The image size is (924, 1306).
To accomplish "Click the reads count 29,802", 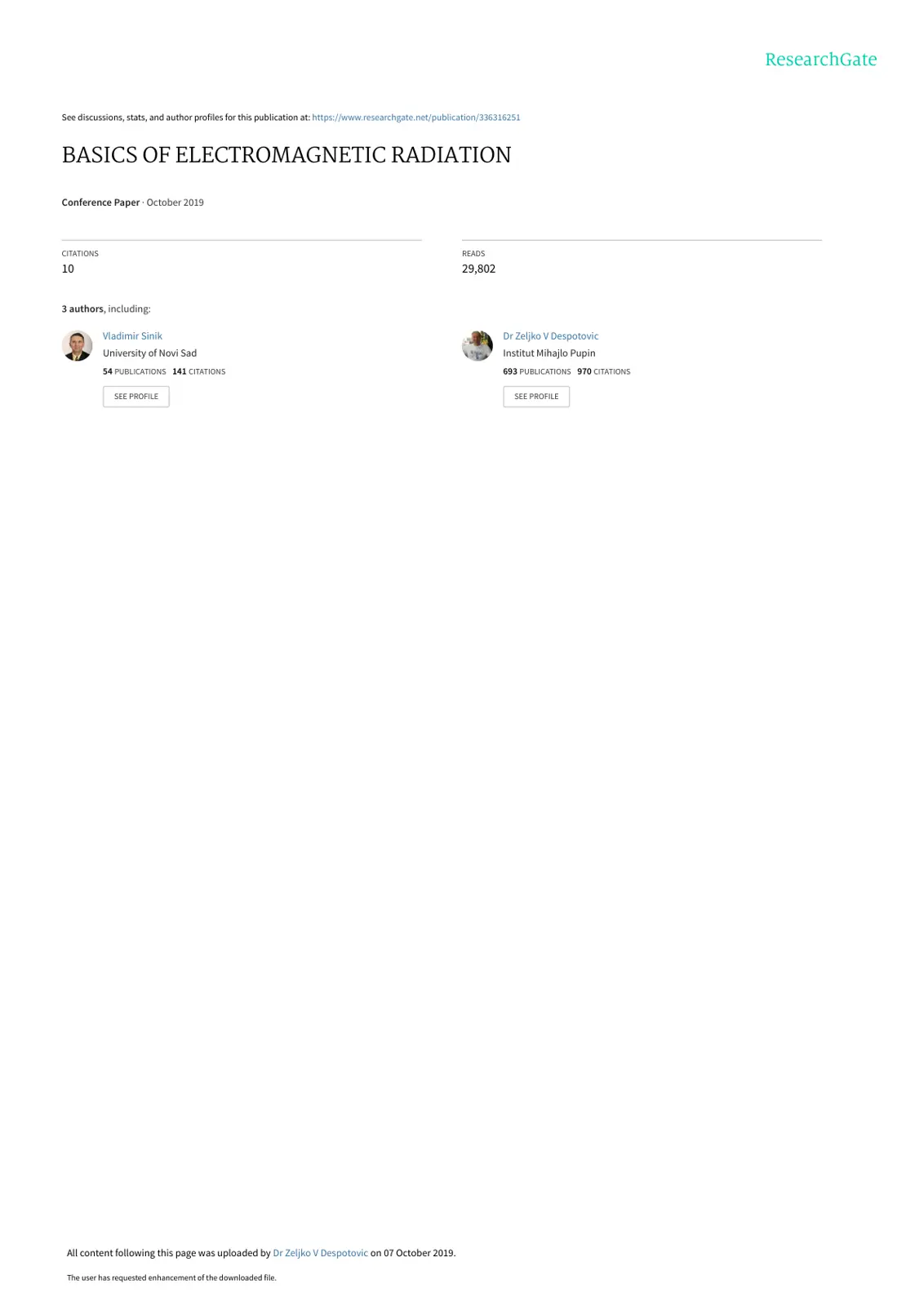I will [478, 269].
